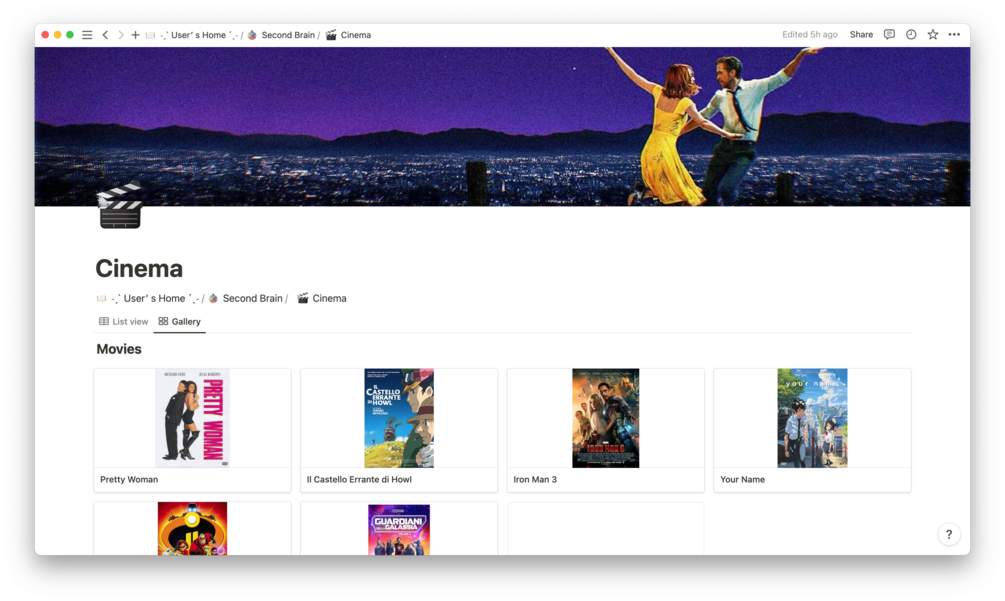Open User's Home in top breadcrumb

click(x=198, y=35)
